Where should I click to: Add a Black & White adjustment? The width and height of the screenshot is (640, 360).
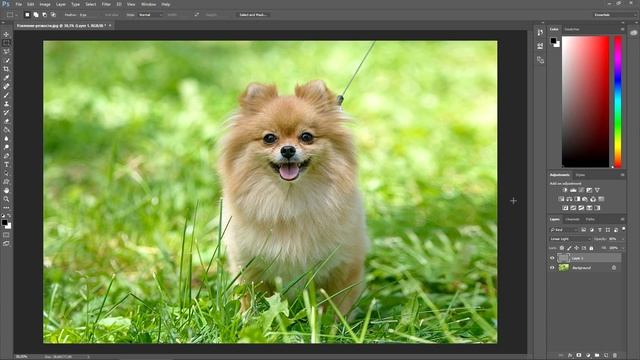(577, 199)
